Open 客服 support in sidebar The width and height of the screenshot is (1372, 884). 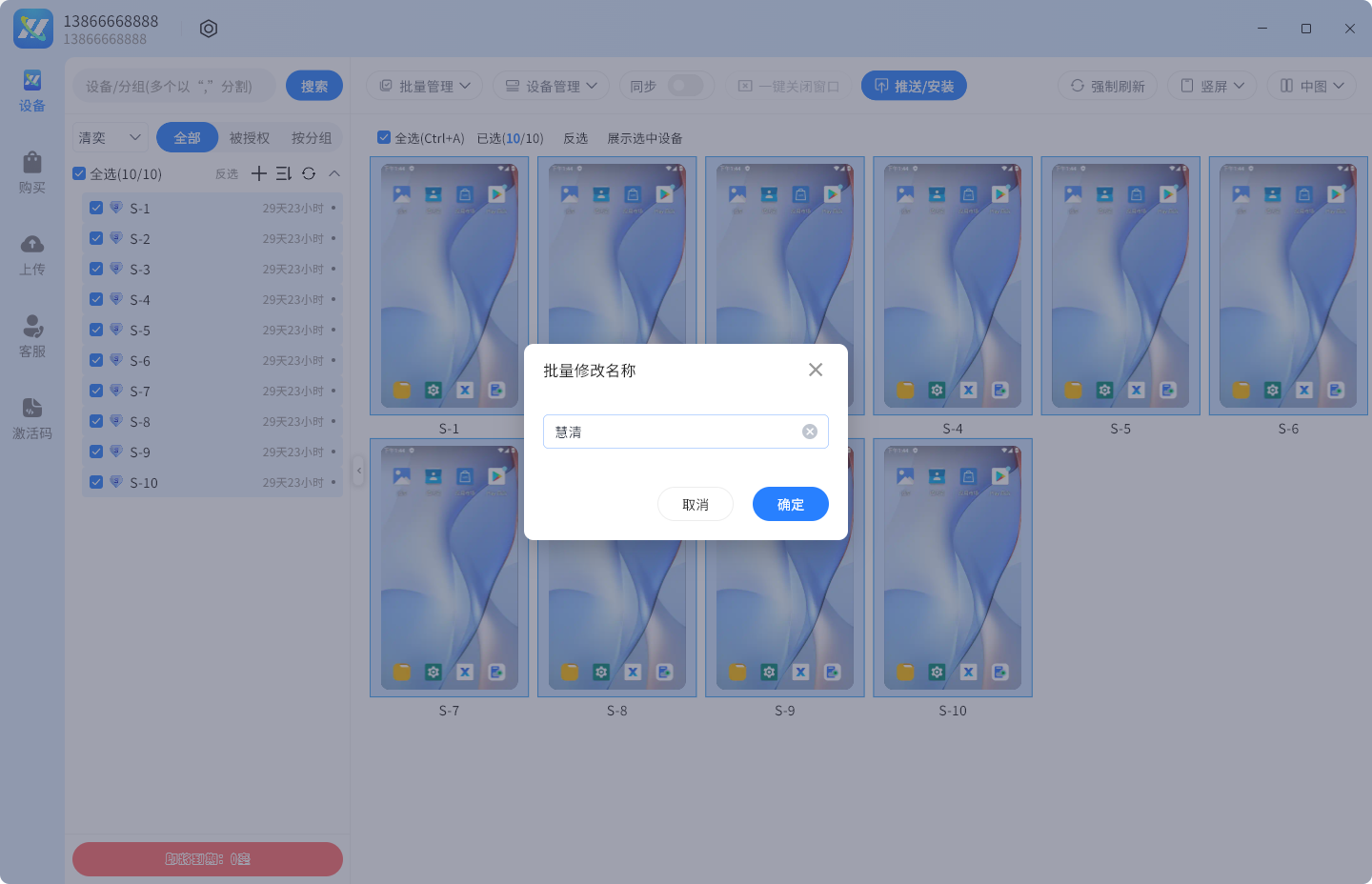pos(32,336)
